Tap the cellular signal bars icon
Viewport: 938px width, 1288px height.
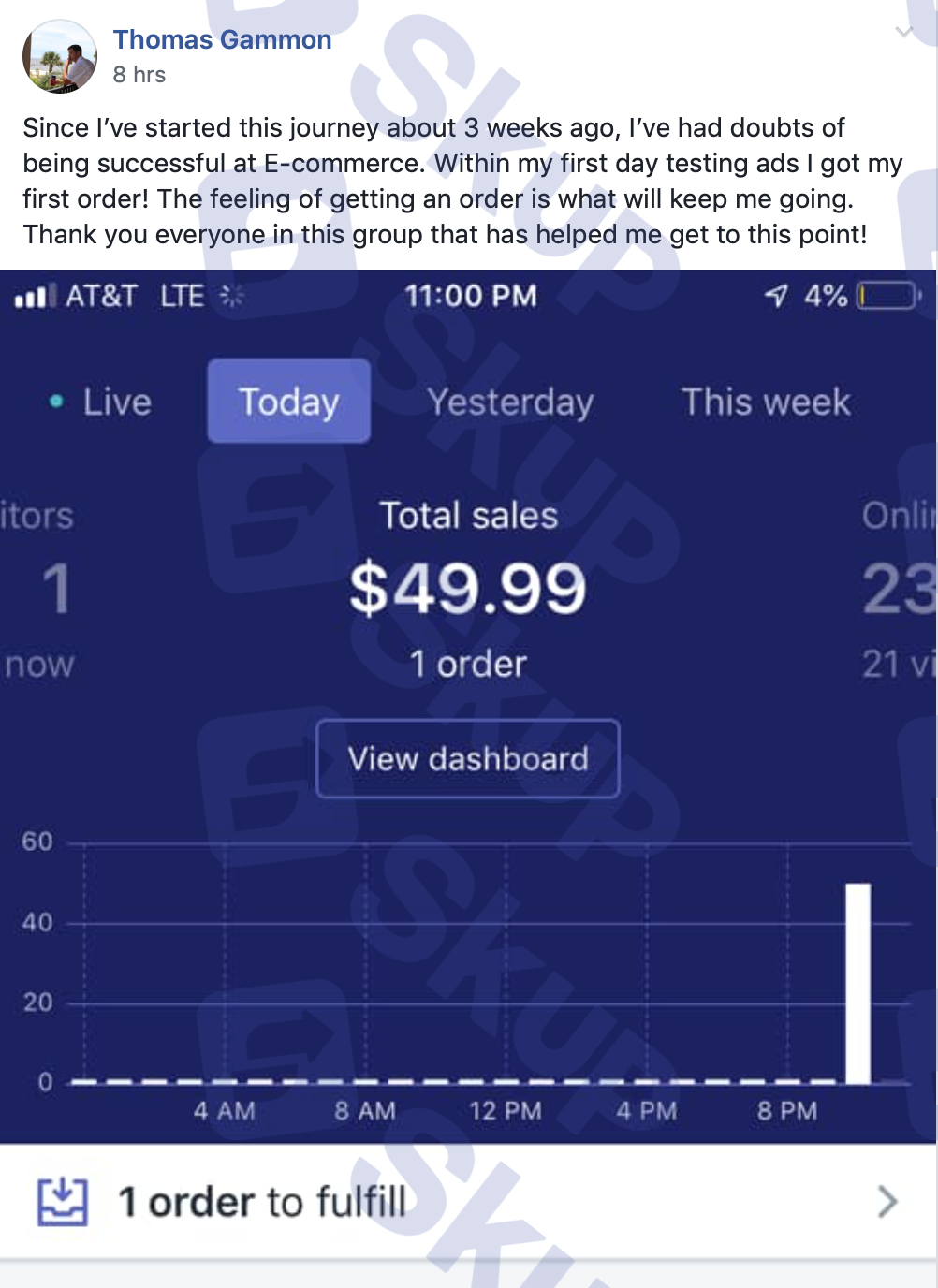pos(35,297)
